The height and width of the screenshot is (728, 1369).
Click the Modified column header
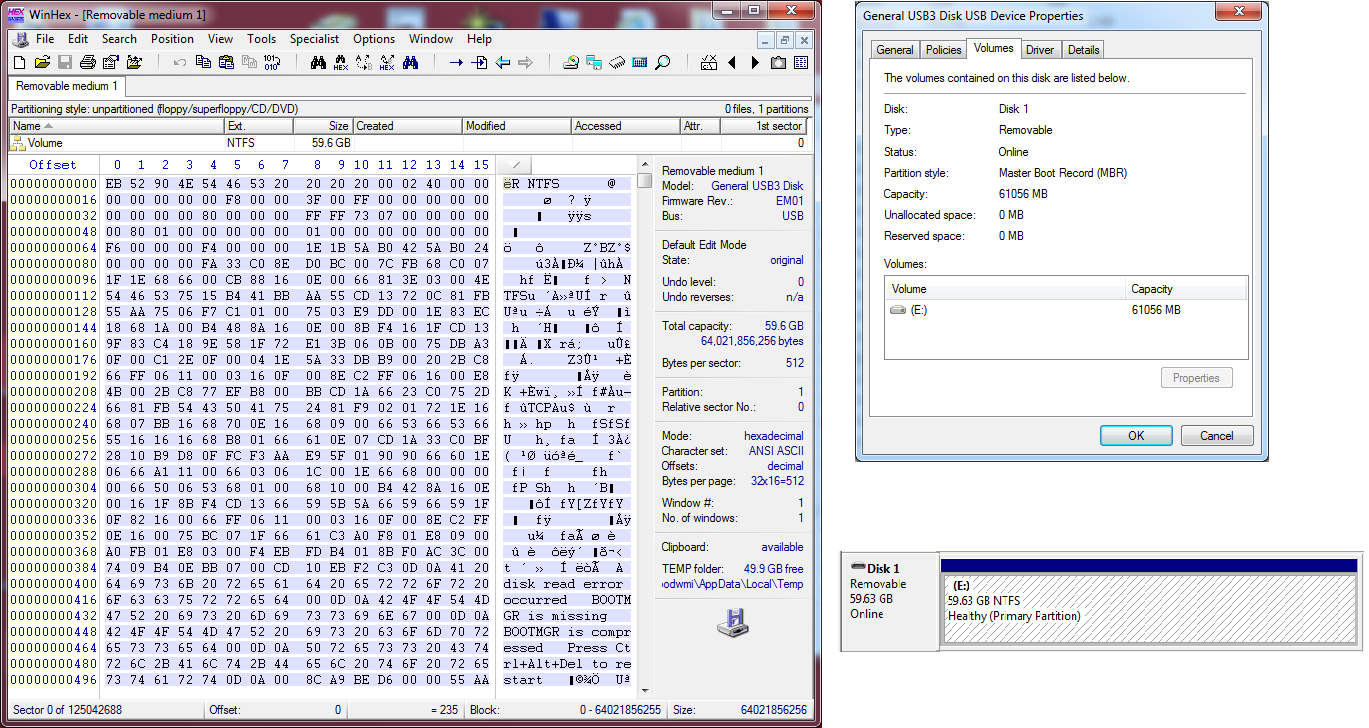[517, 126]
